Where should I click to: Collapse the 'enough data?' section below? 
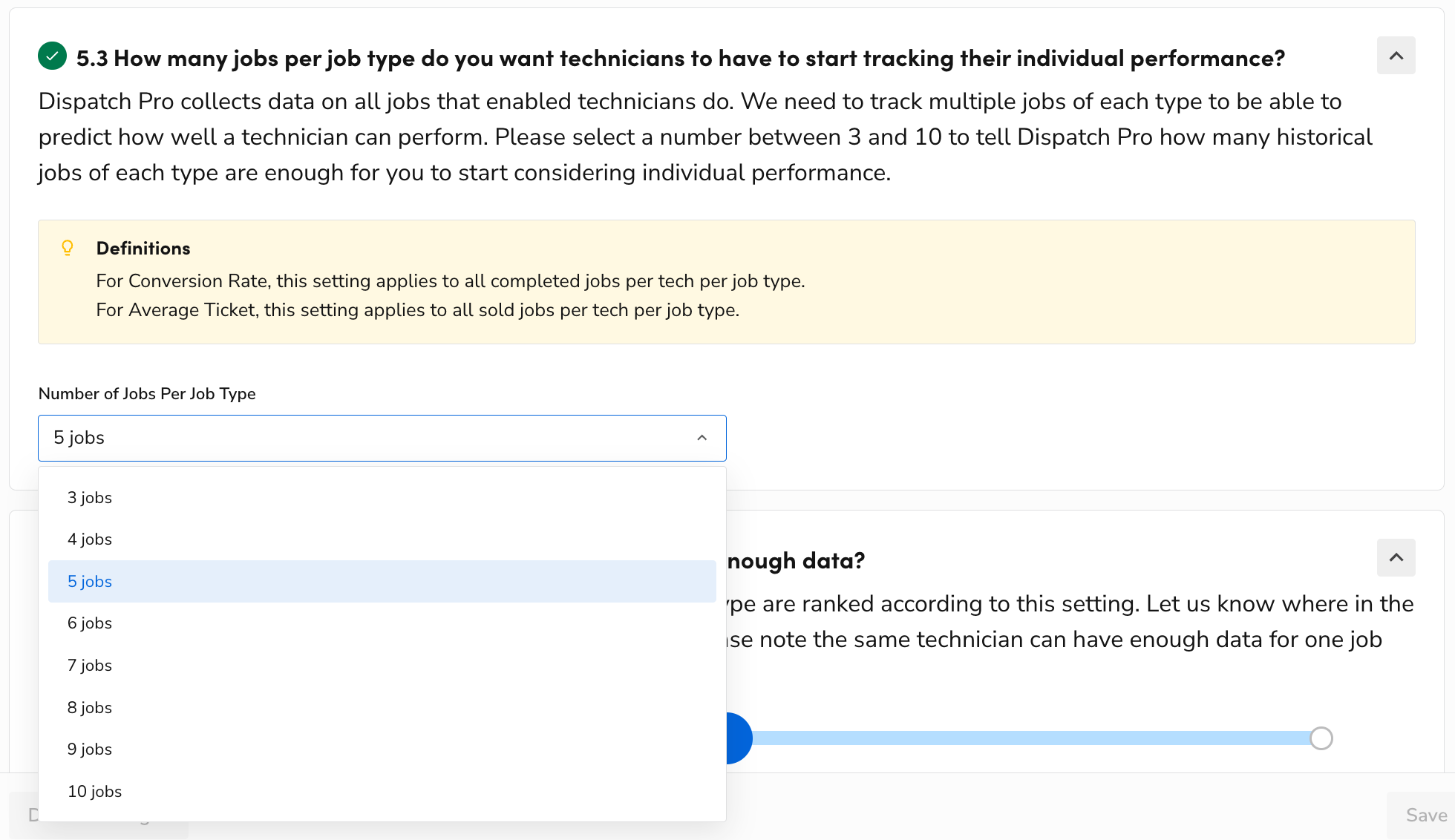click(1396, 558)
